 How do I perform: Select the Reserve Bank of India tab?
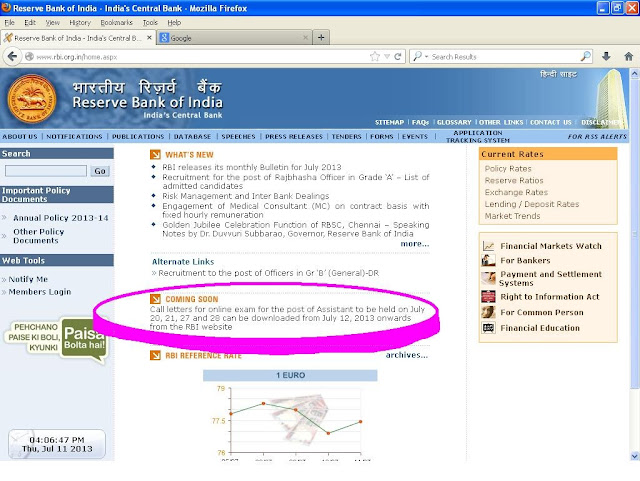(x=78, y=38)
